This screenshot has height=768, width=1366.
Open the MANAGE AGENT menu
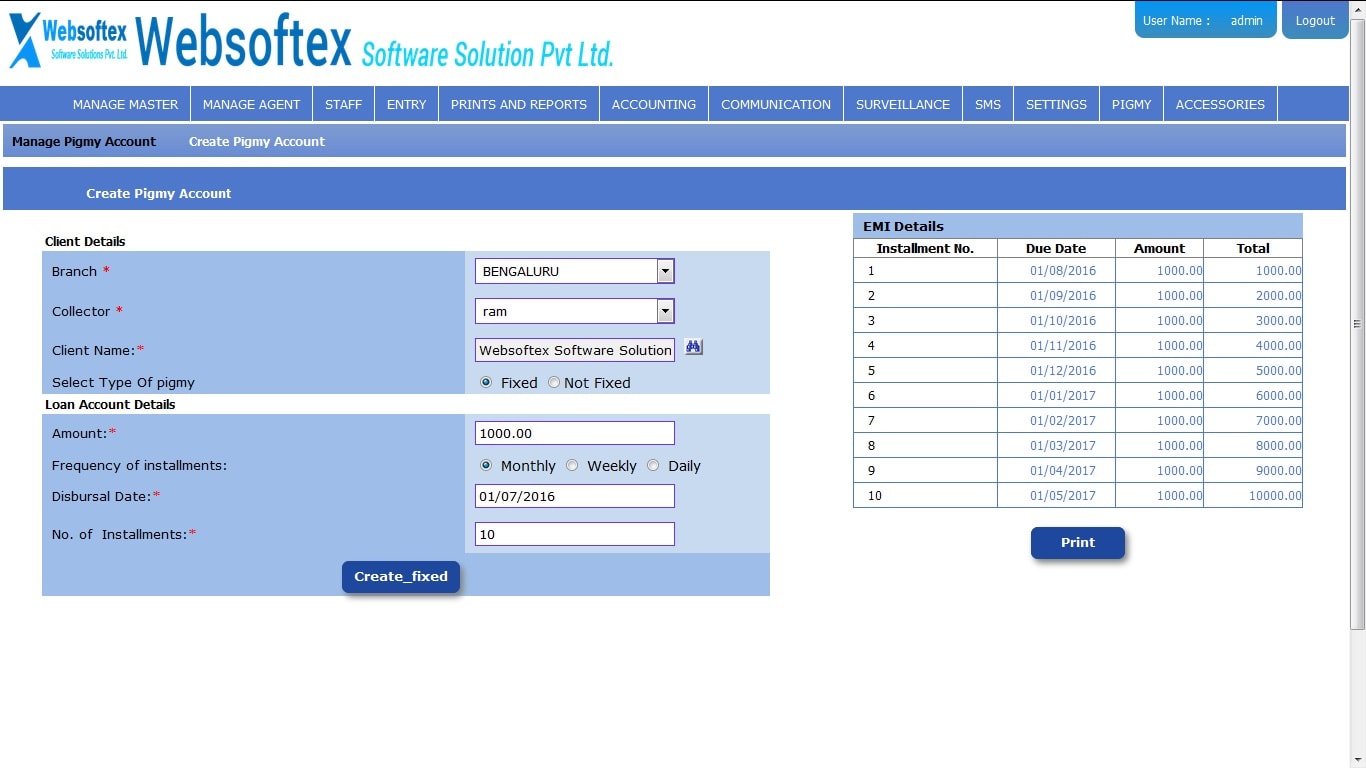pyautogui.click(x=251, y=104)
